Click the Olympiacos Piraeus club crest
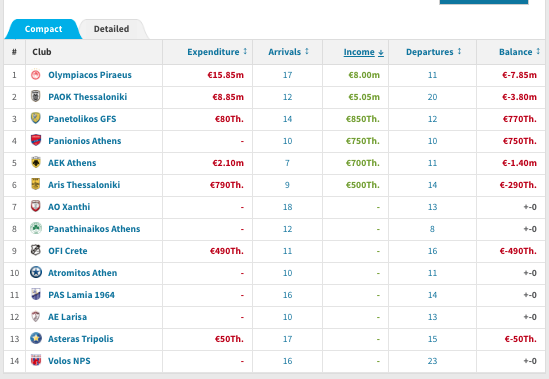The image size is (549, 379). [36, 75]
